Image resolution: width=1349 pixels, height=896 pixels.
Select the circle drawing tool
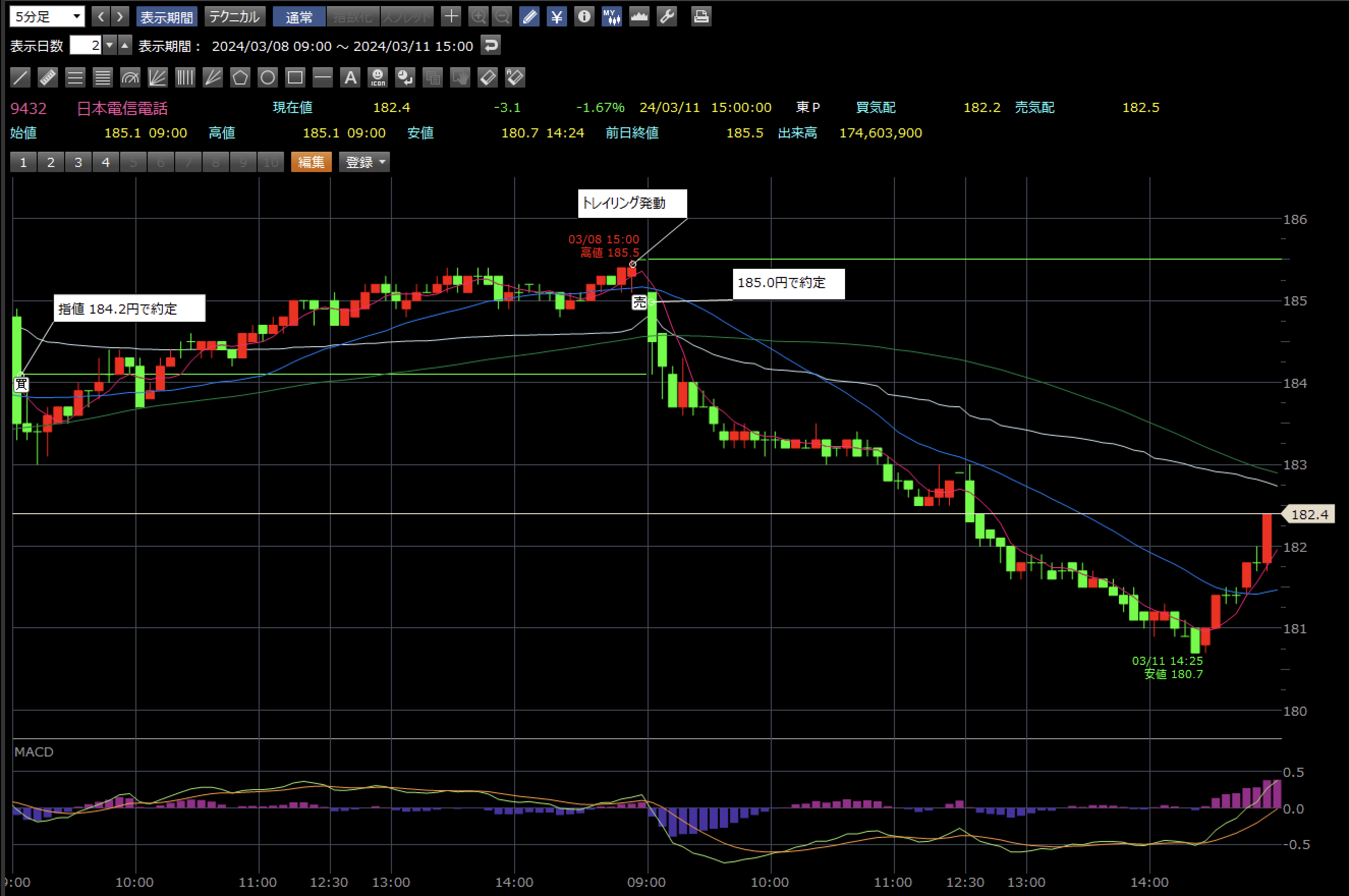(x=267, y=78)
